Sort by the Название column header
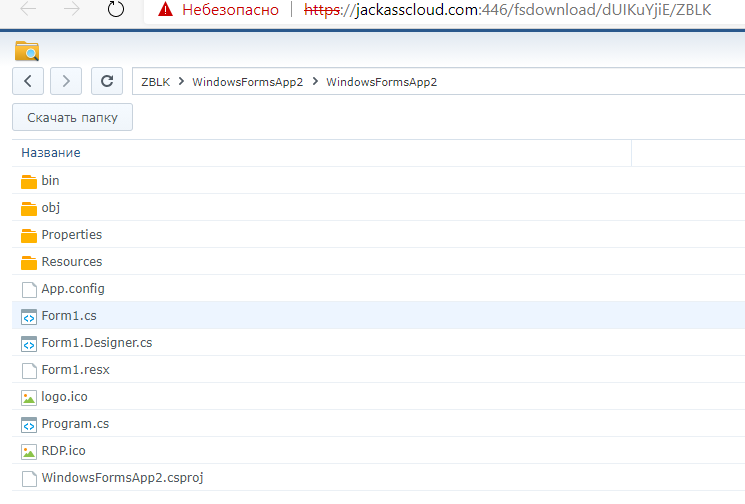745x504 pixels. tap(51, 152)
